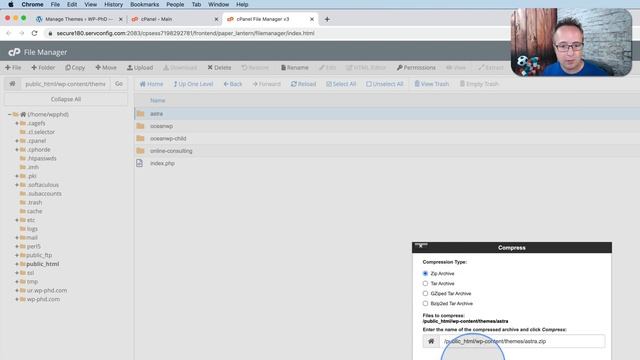640x360 pixels.
Task: Expand the public_html tree folder
Action: [17, 264]
